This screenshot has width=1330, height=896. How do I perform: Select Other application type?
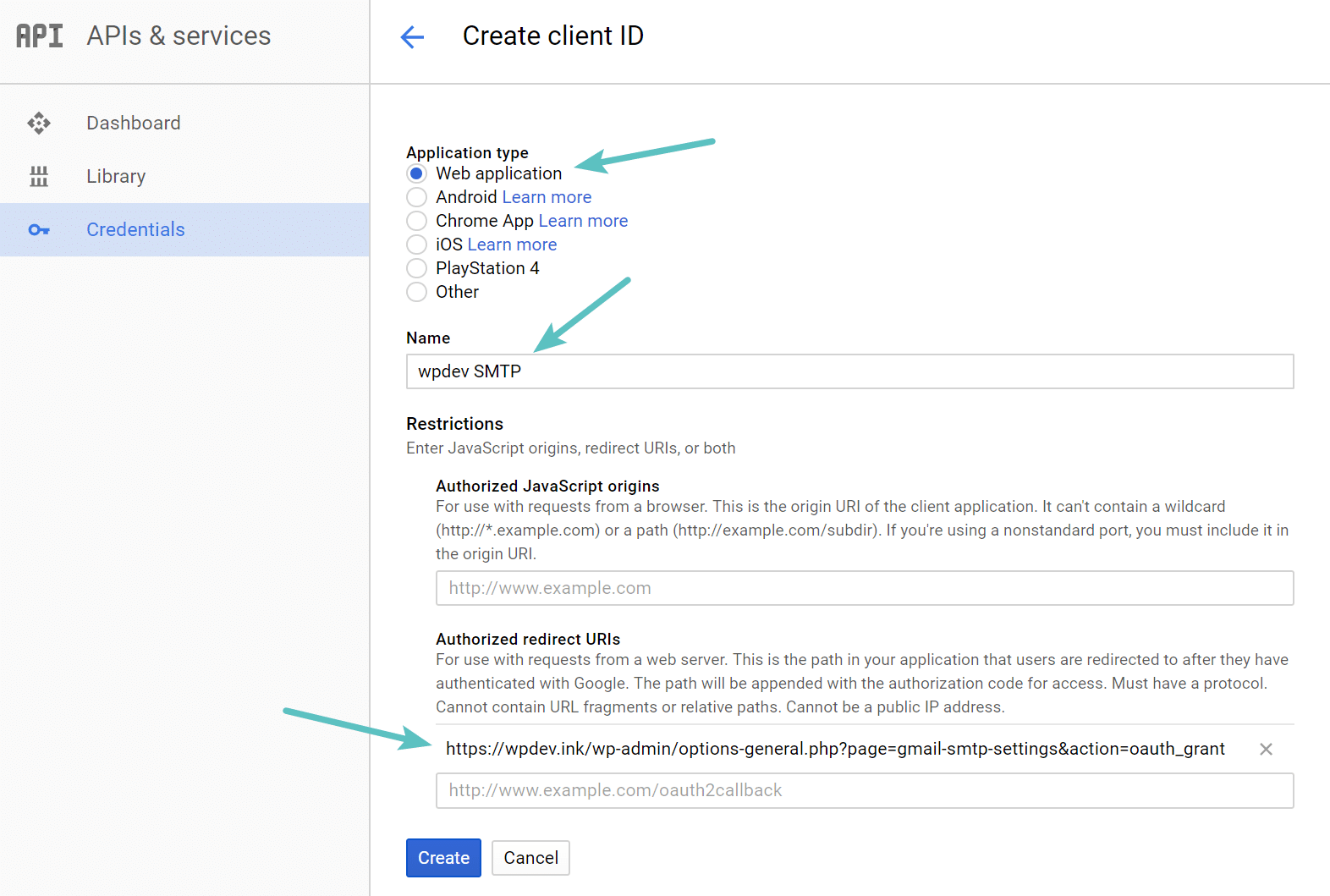[x=416, y=292]
